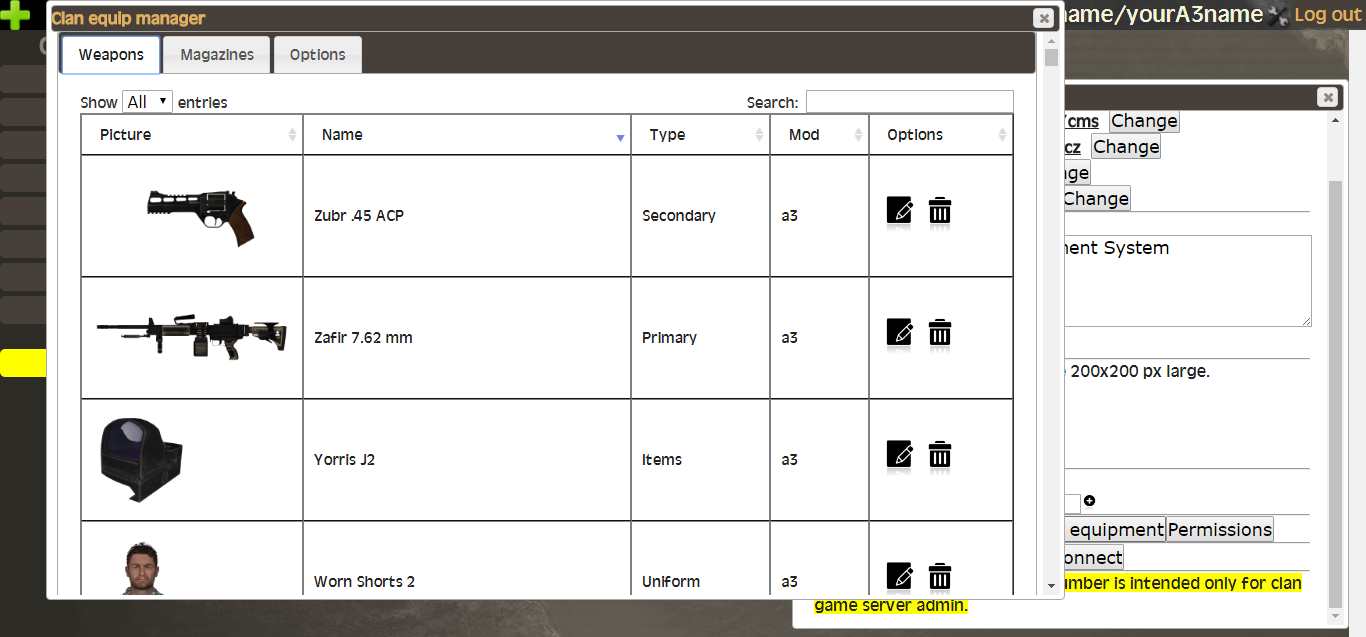Screen dimensions: 1366x637
Task: Click the Log out link
Action: click(1327, 15)
